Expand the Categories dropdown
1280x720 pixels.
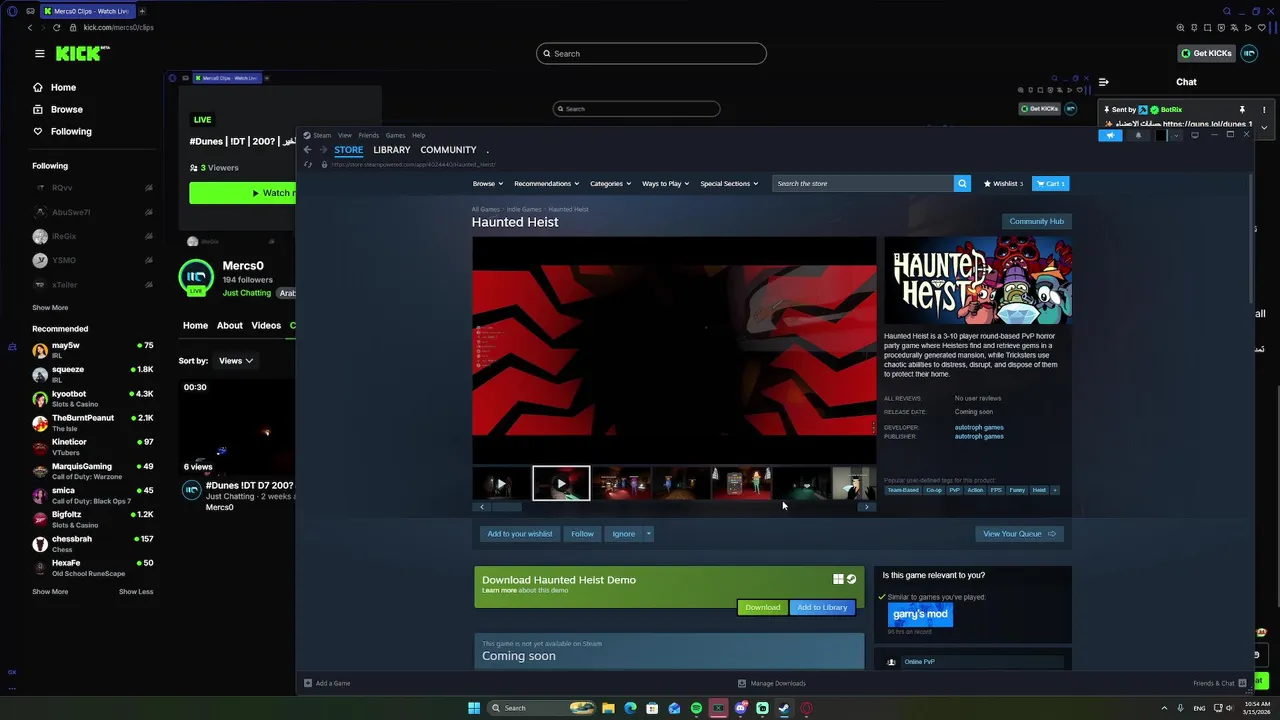(x=610, y=184)
